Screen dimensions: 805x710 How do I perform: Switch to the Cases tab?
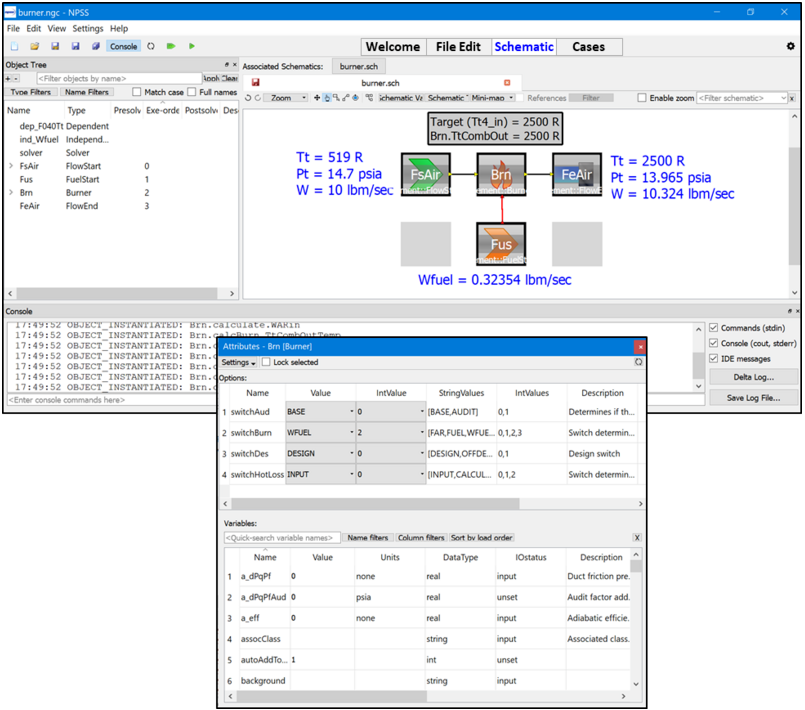pos(588,47)
